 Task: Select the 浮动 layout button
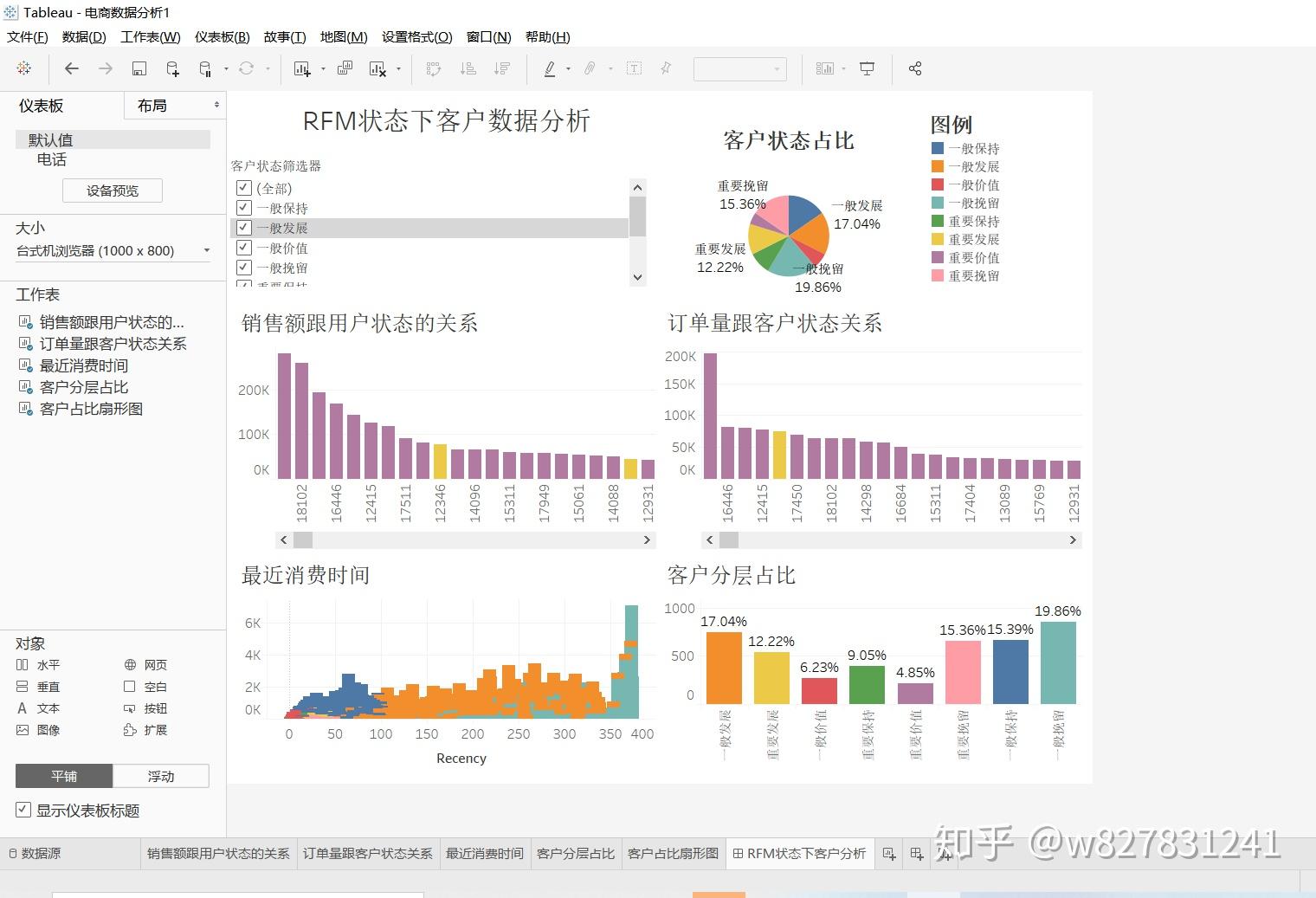pyautogui.click(x=161, y=776)
